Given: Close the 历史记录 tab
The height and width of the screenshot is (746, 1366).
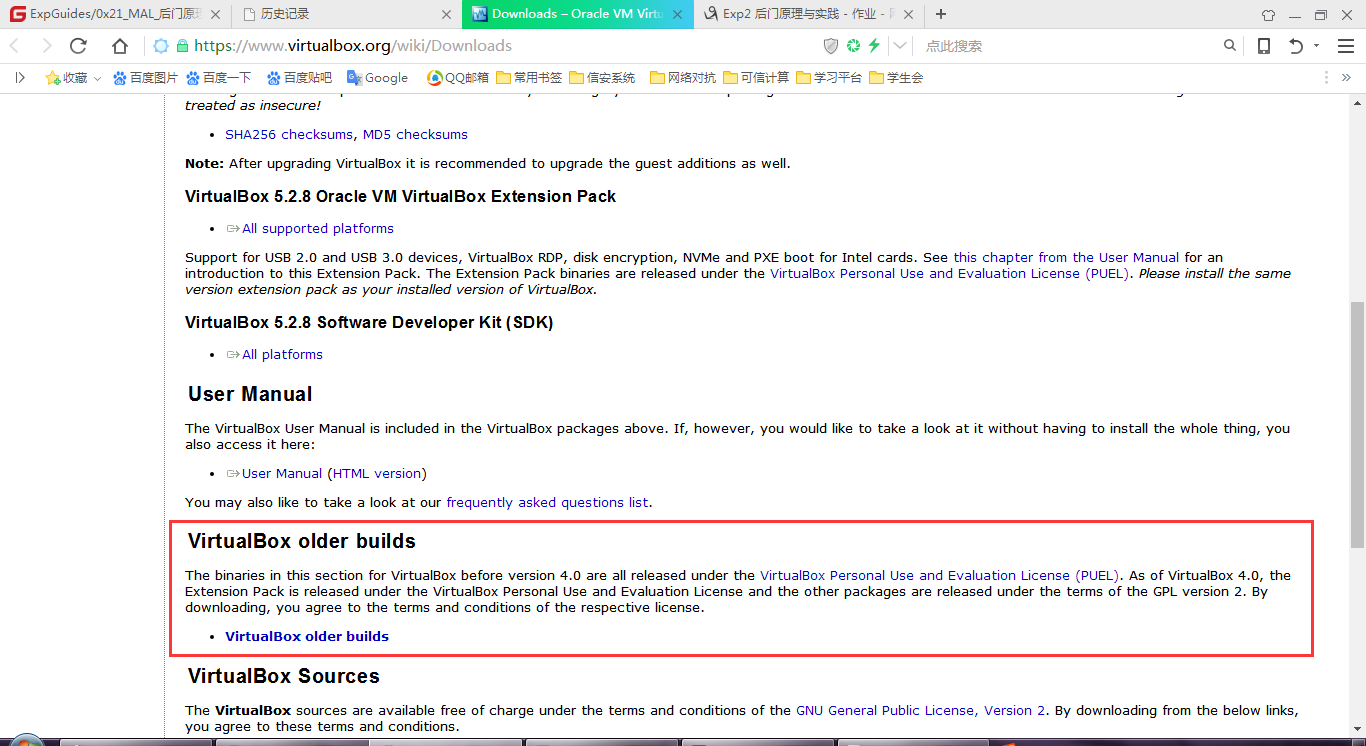Looking at the screenshot, I should [448, 14].
